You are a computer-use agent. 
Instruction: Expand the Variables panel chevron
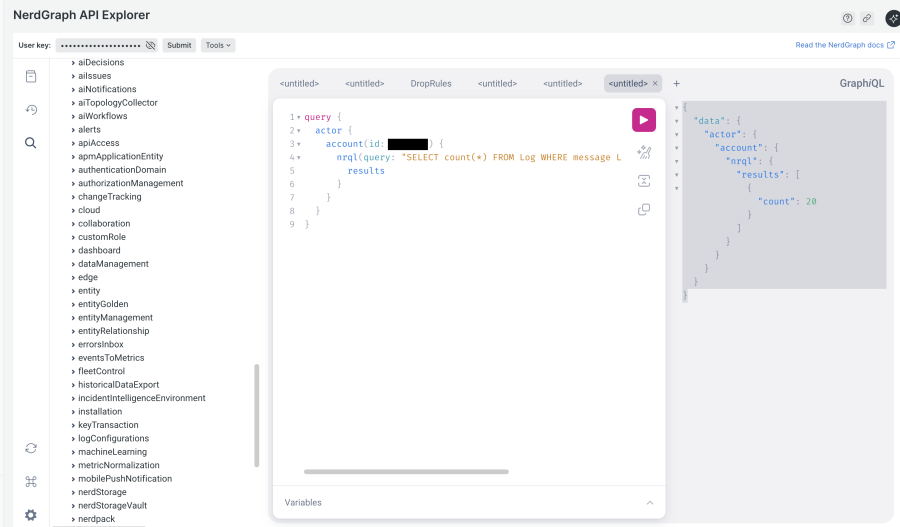point(649,502)
